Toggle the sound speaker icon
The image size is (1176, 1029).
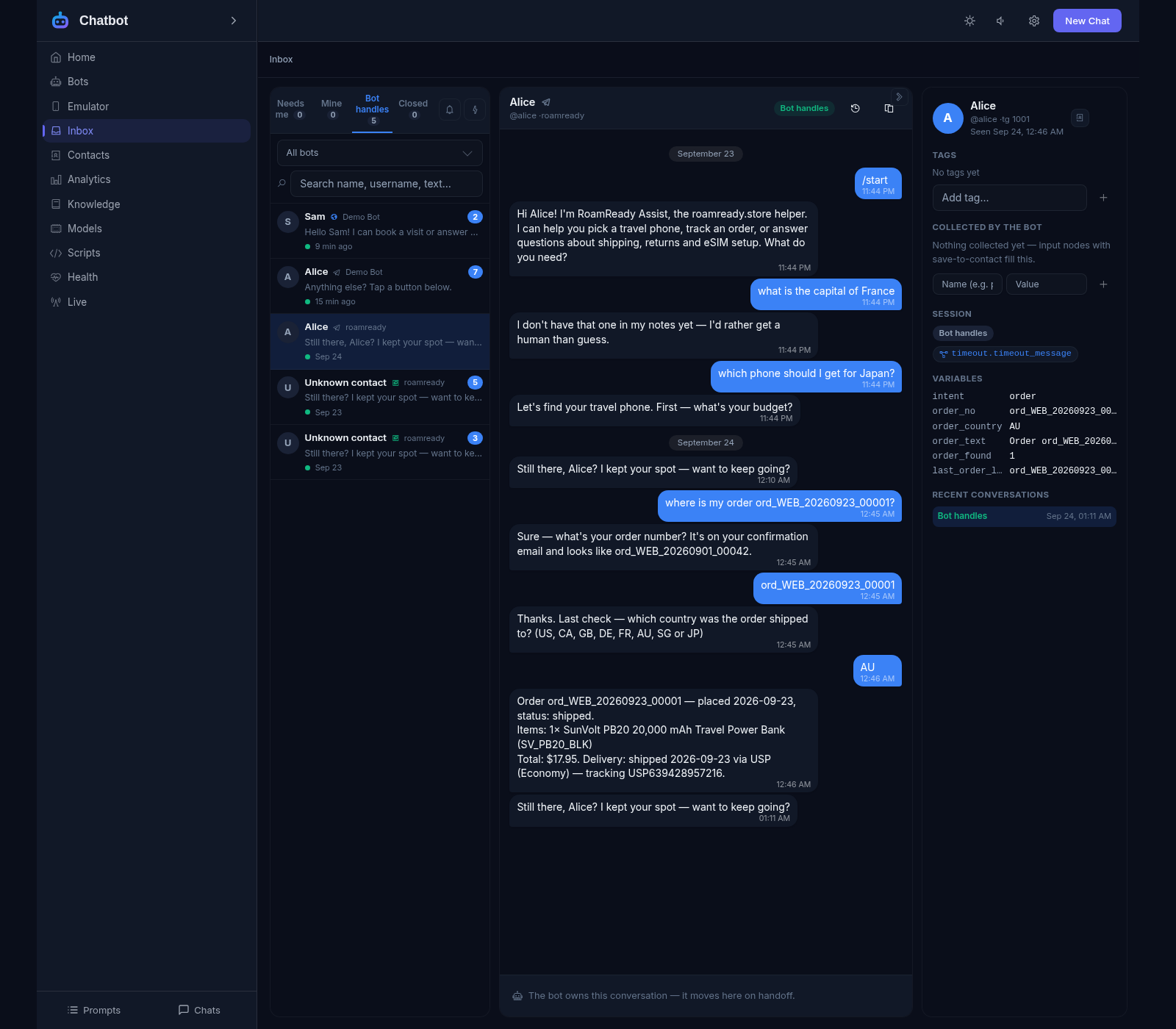point(1001,21)
